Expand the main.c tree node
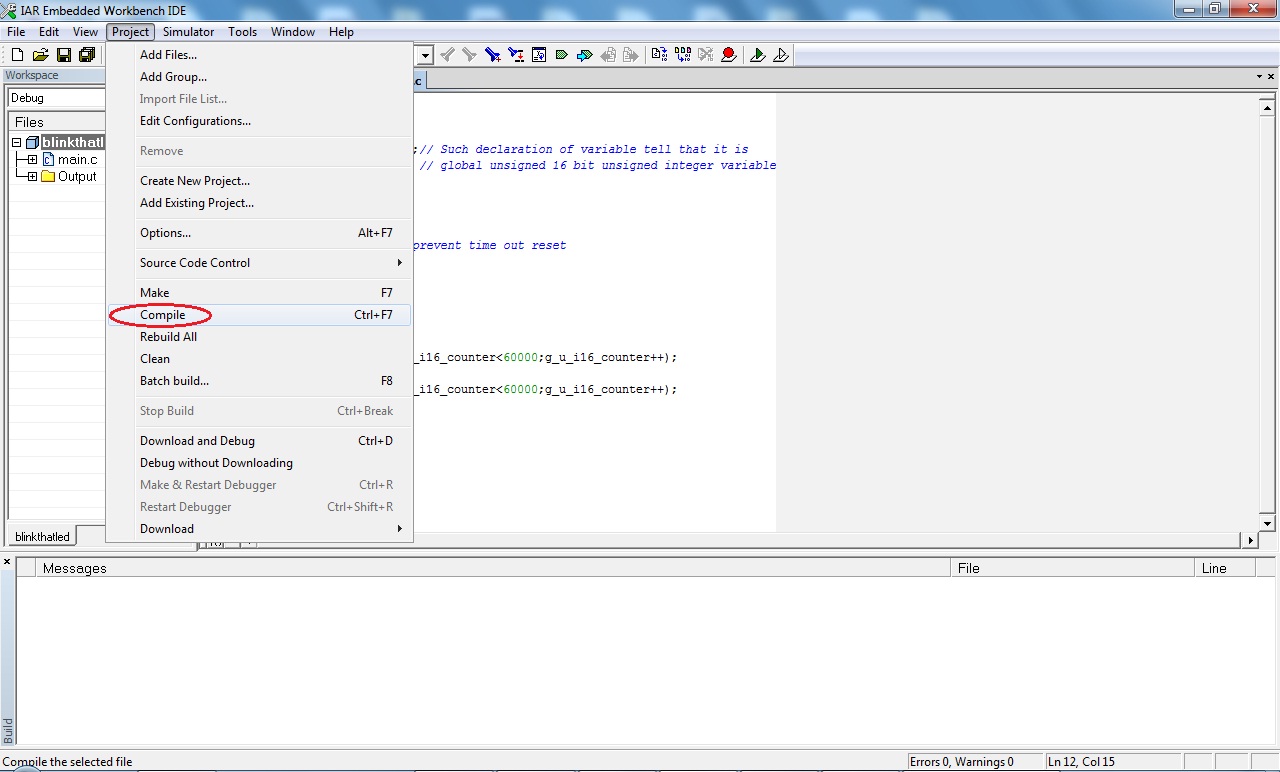 click(32, 160)
